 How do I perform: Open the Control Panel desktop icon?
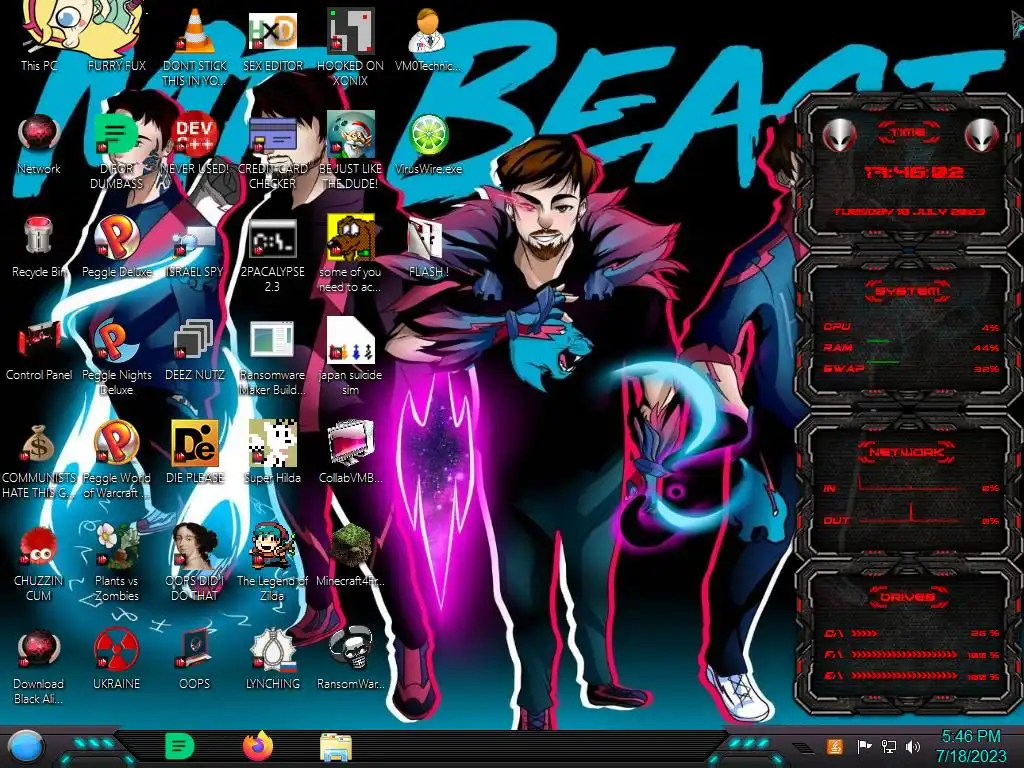(39, 351)
